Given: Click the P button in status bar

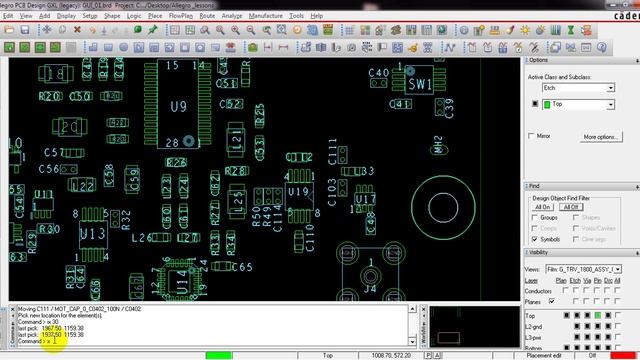Looking at the screenshot, I should point(428,356).
